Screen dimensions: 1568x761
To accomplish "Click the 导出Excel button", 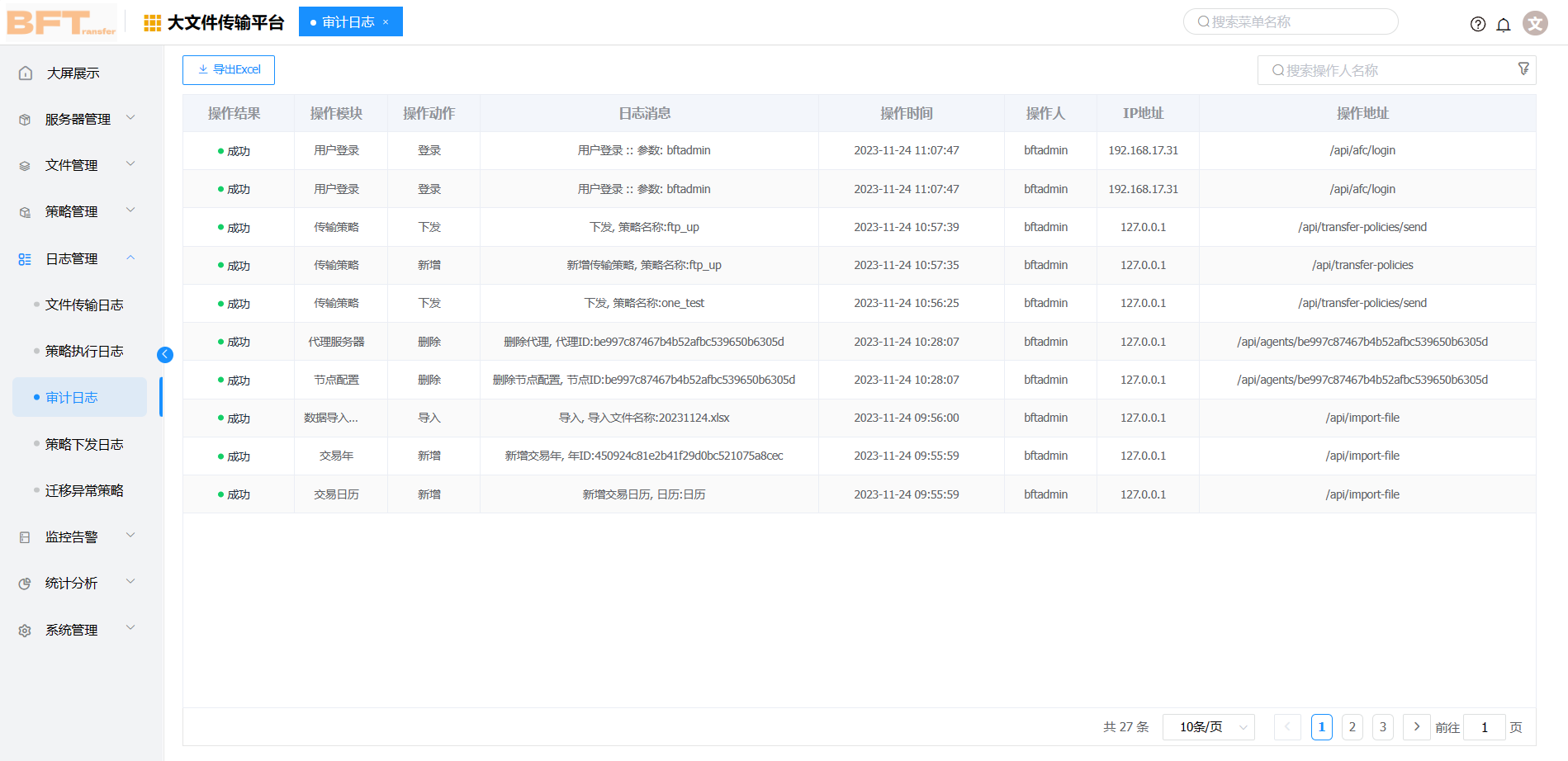I will (x=229, y=70).
